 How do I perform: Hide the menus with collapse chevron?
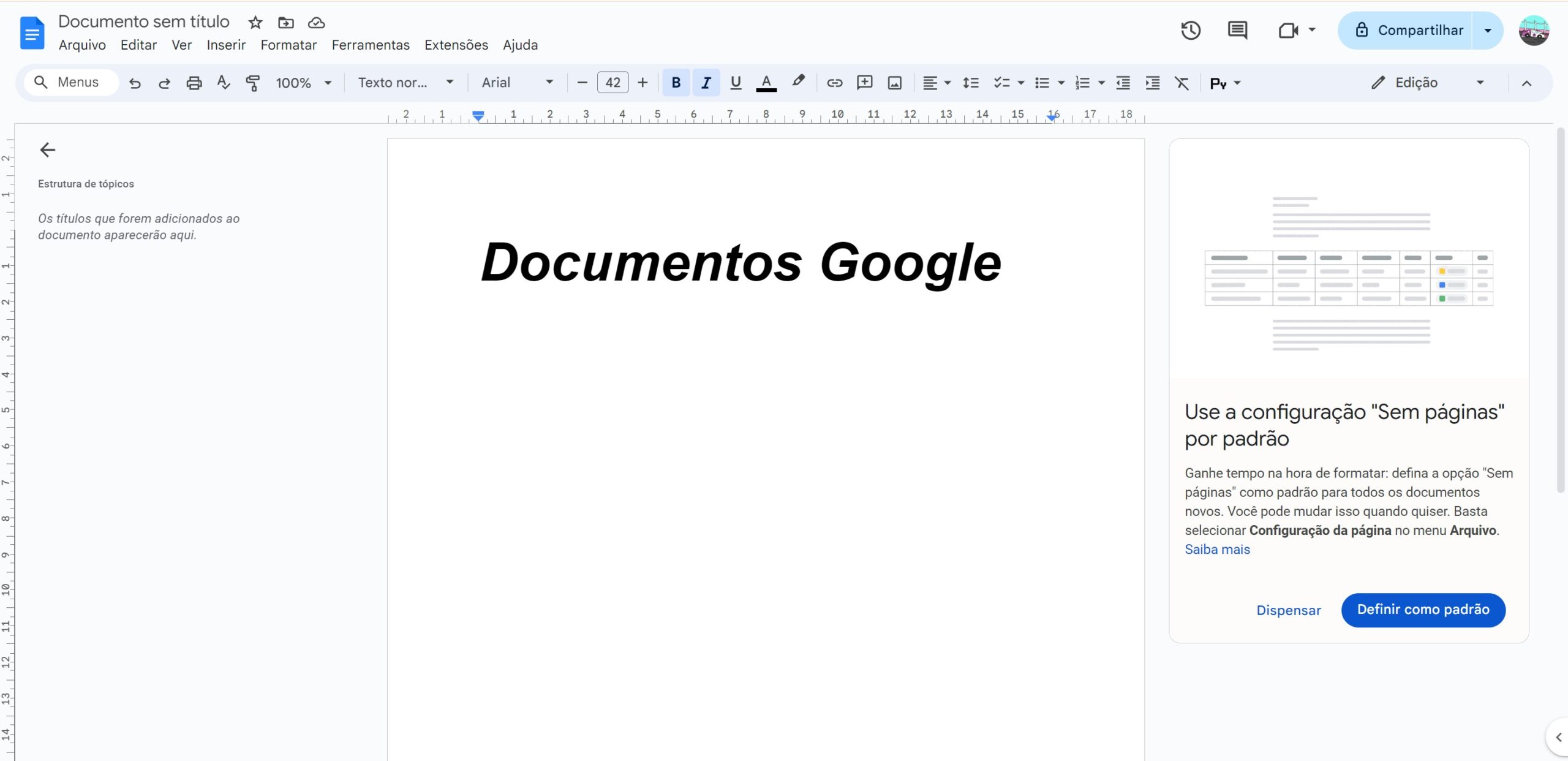coord(1527,83)
